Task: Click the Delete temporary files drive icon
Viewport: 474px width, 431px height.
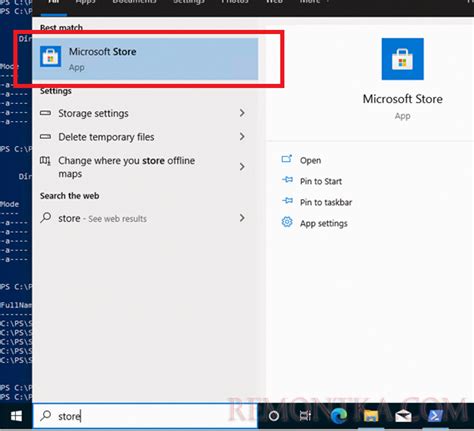Action: point(46,137)
